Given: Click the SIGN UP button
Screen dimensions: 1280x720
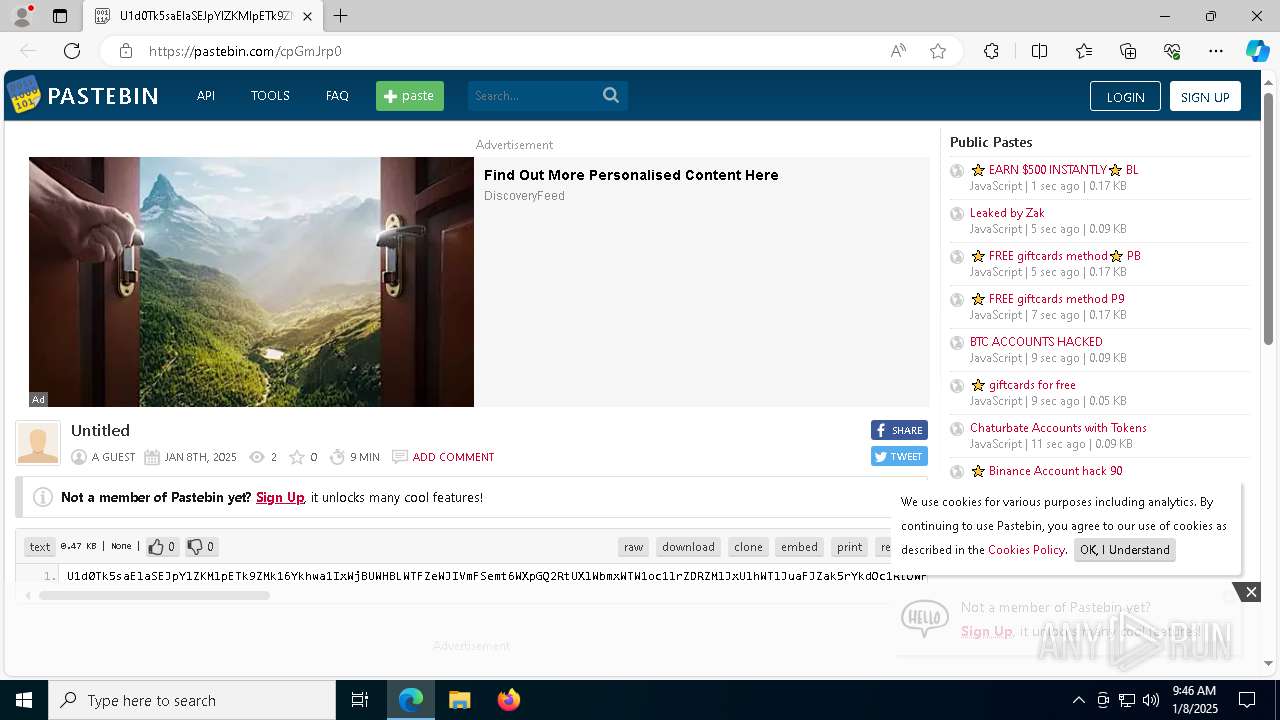Looking at the screenshot, I should pyautogui.click(x=1205, y=96).
